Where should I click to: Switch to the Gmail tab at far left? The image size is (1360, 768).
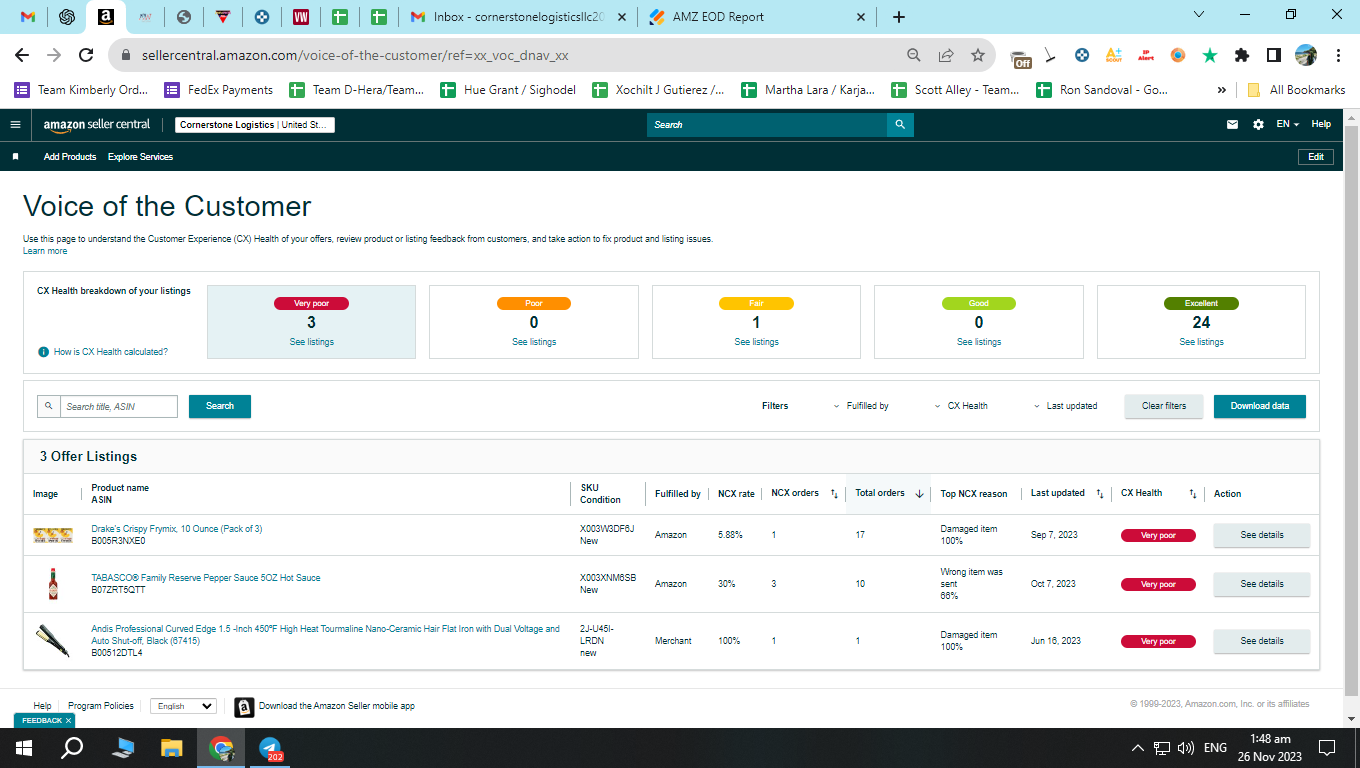[x=28, y=17]
